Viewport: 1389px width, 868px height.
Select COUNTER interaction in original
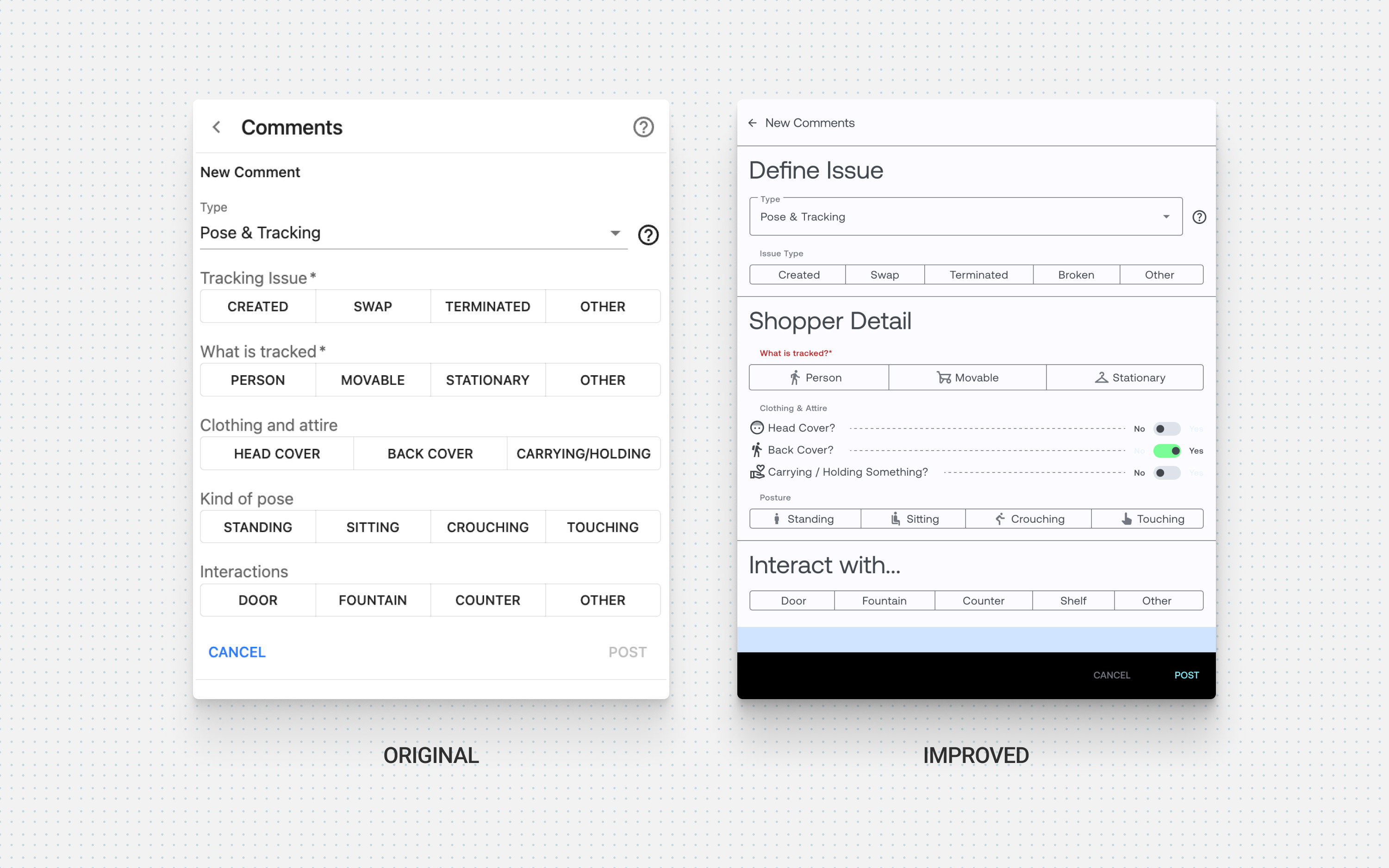click(487, 600)
